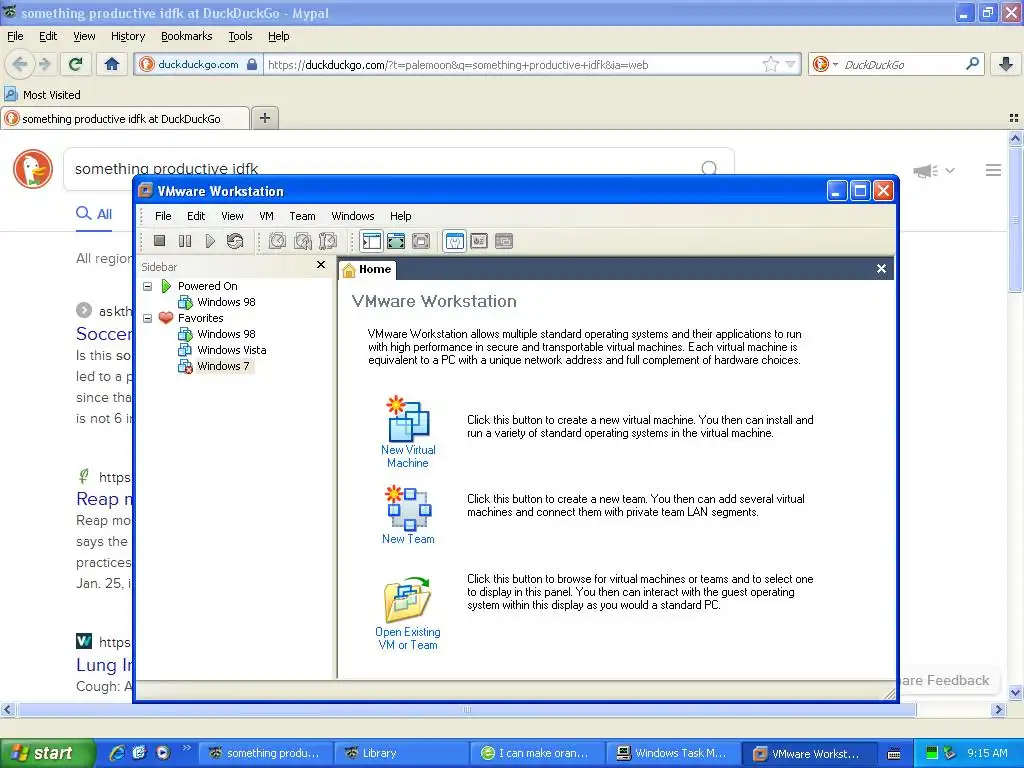The image size is (1024, 768).
Task: Select Windows 98 under Powered On
Action: pos(226,302)
